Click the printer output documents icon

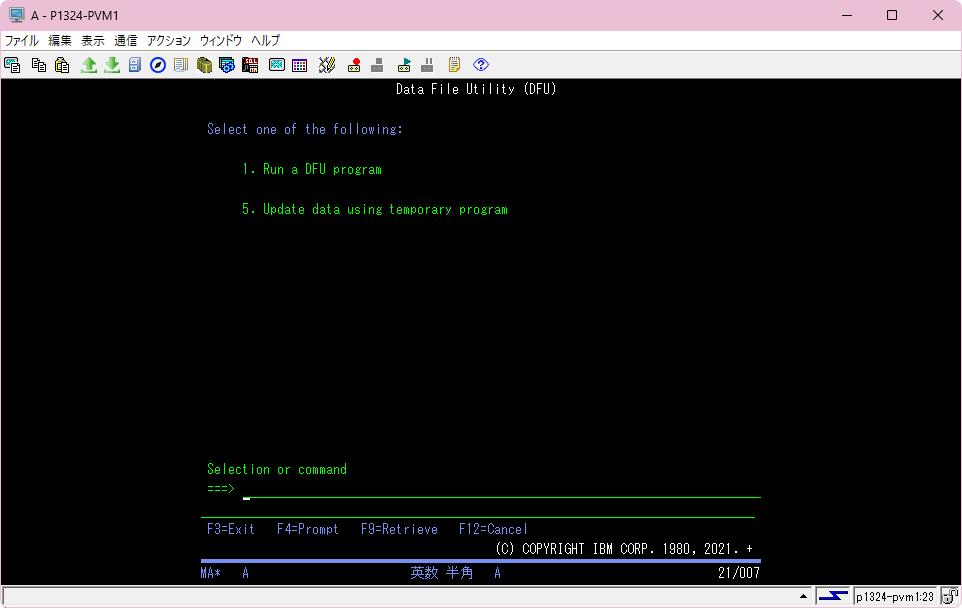click(180, 64)
